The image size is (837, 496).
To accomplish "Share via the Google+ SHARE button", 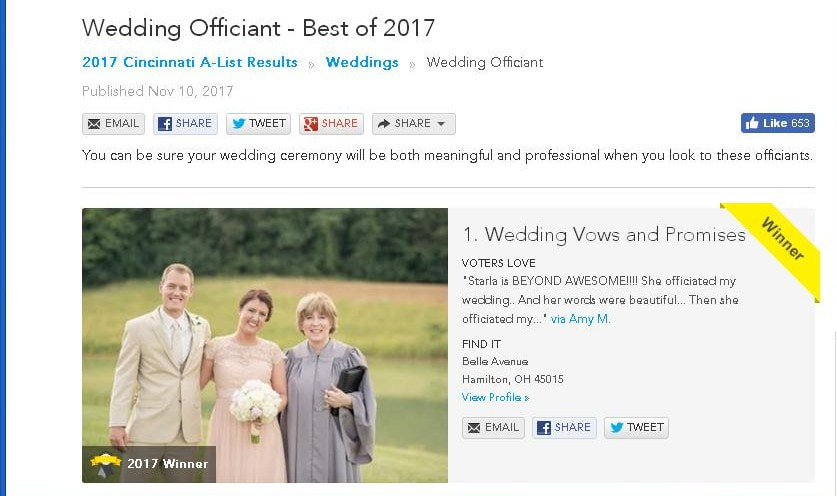I will pos(331,124).
